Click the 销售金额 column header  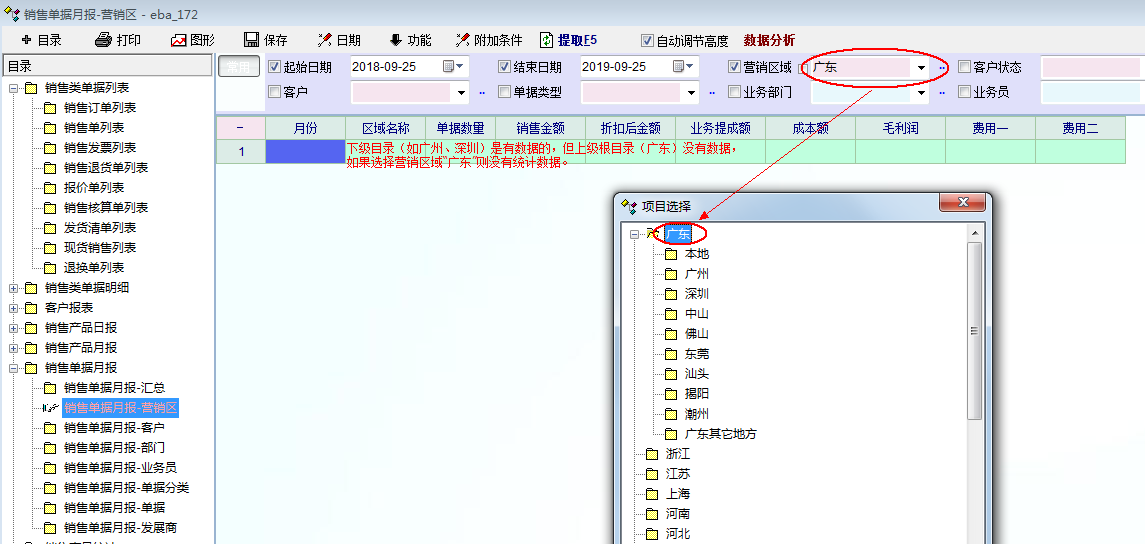pos(540,128)
